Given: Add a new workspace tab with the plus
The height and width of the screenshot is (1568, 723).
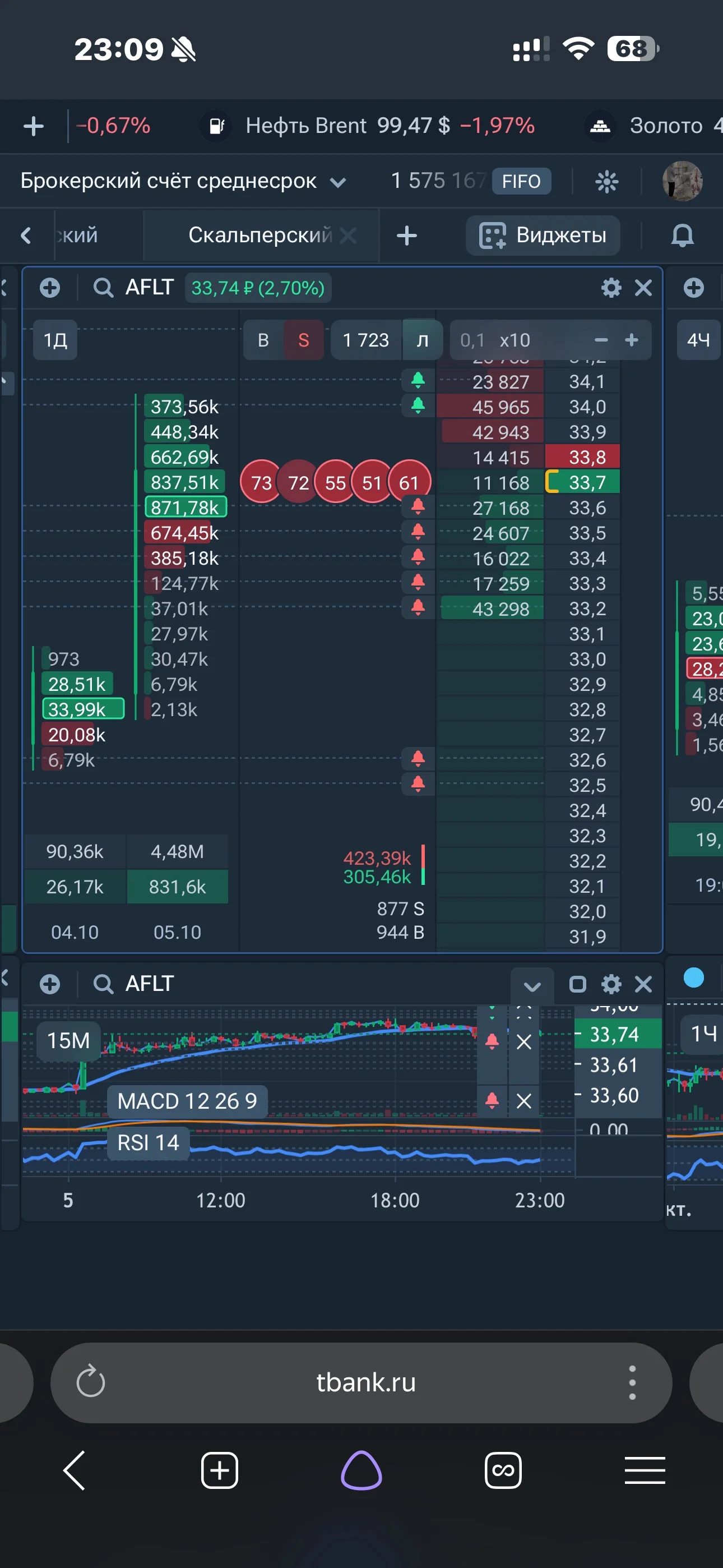Looking at the screenshot, I should [406, 236].
